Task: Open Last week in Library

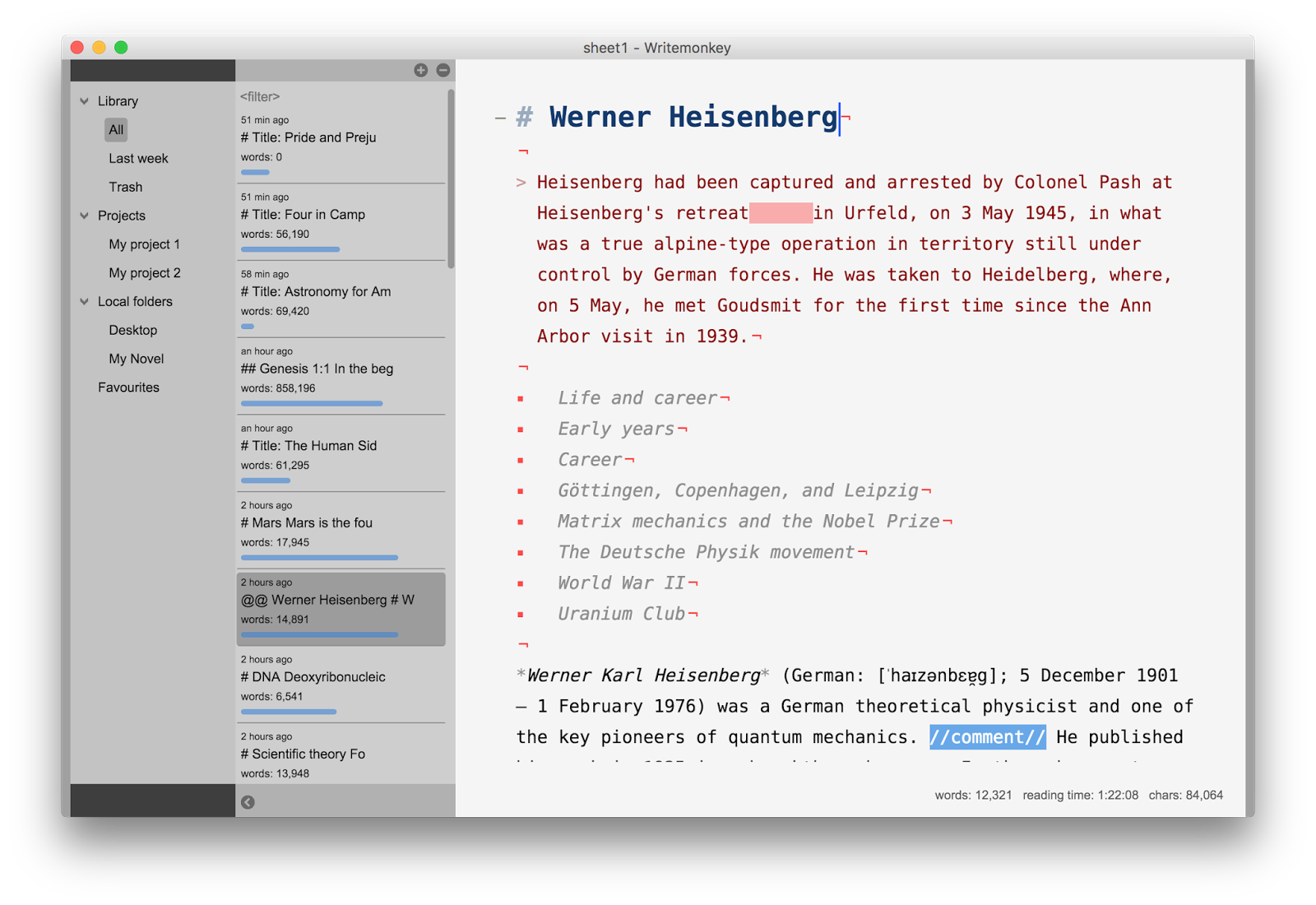Action: click(x=138, y=159)
